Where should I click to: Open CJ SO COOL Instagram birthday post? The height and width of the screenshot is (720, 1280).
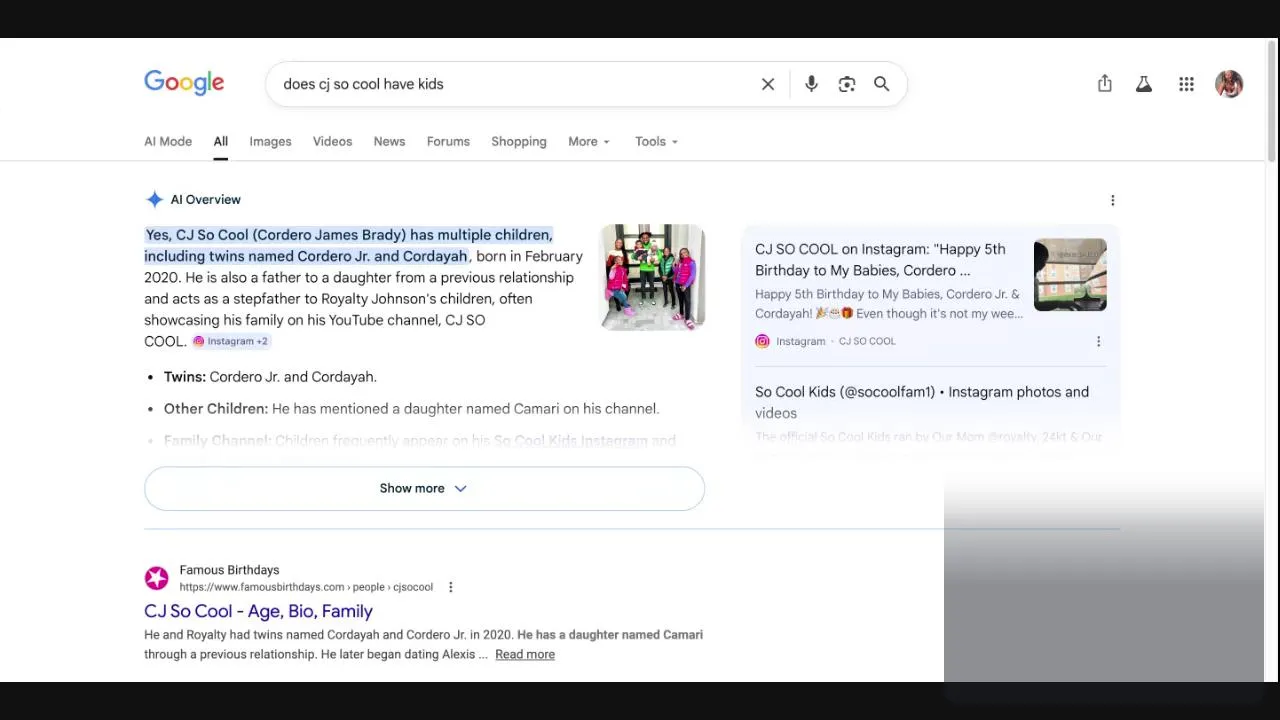click(880, 260)
